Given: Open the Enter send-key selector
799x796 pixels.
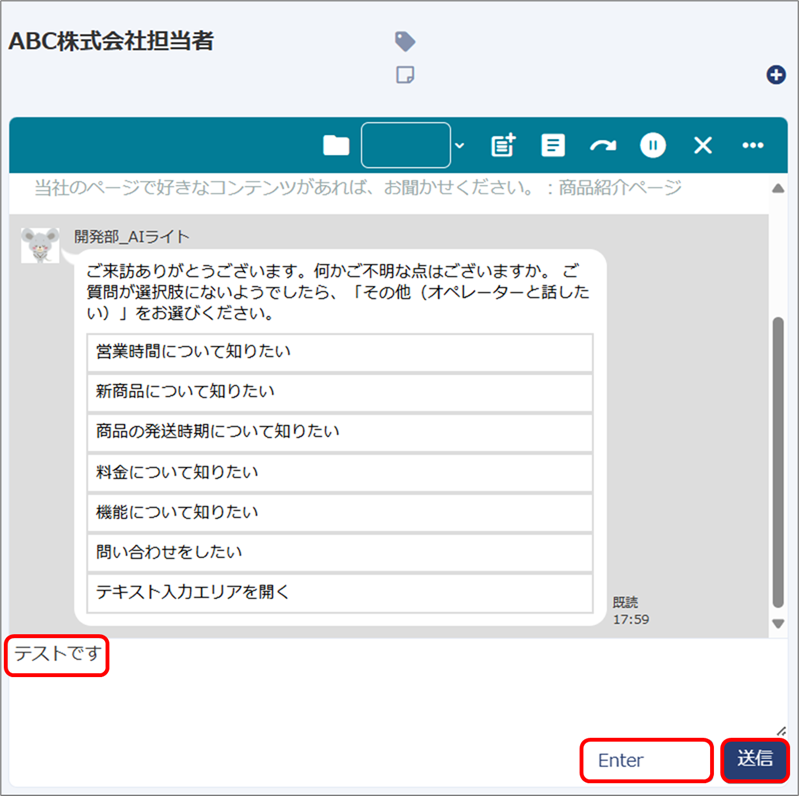Looking at the screenshot, I should pyautogui.click(x=646, y=760).
